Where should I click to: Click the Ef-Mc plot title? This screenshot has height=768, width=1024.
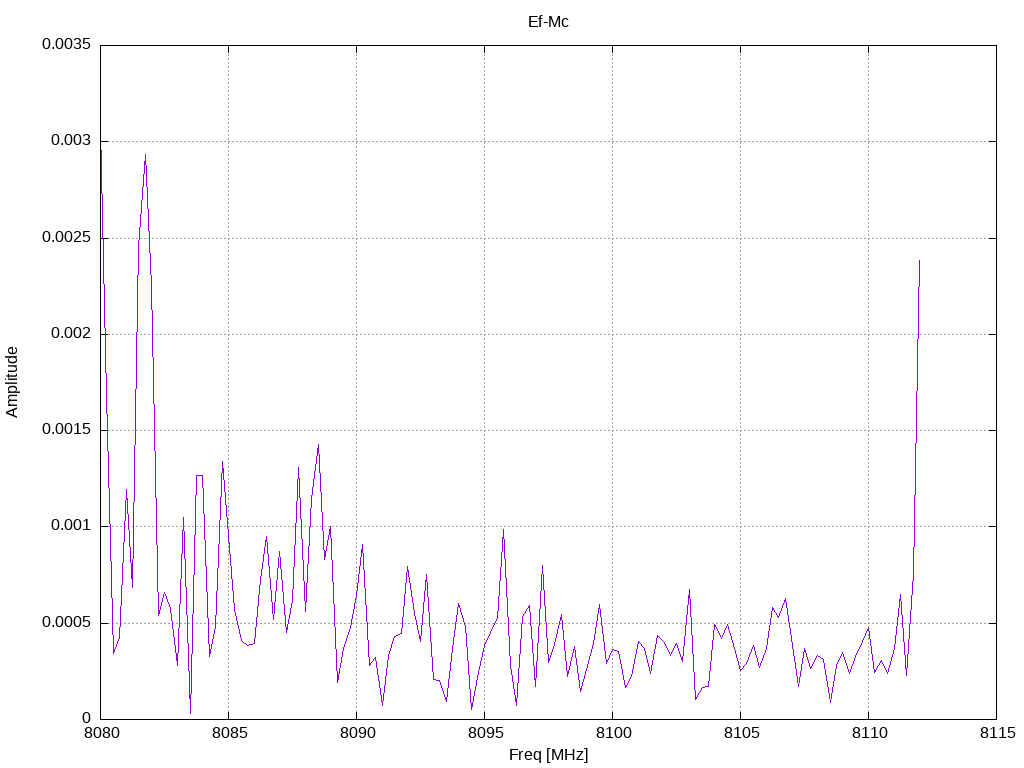coord(548,22)
